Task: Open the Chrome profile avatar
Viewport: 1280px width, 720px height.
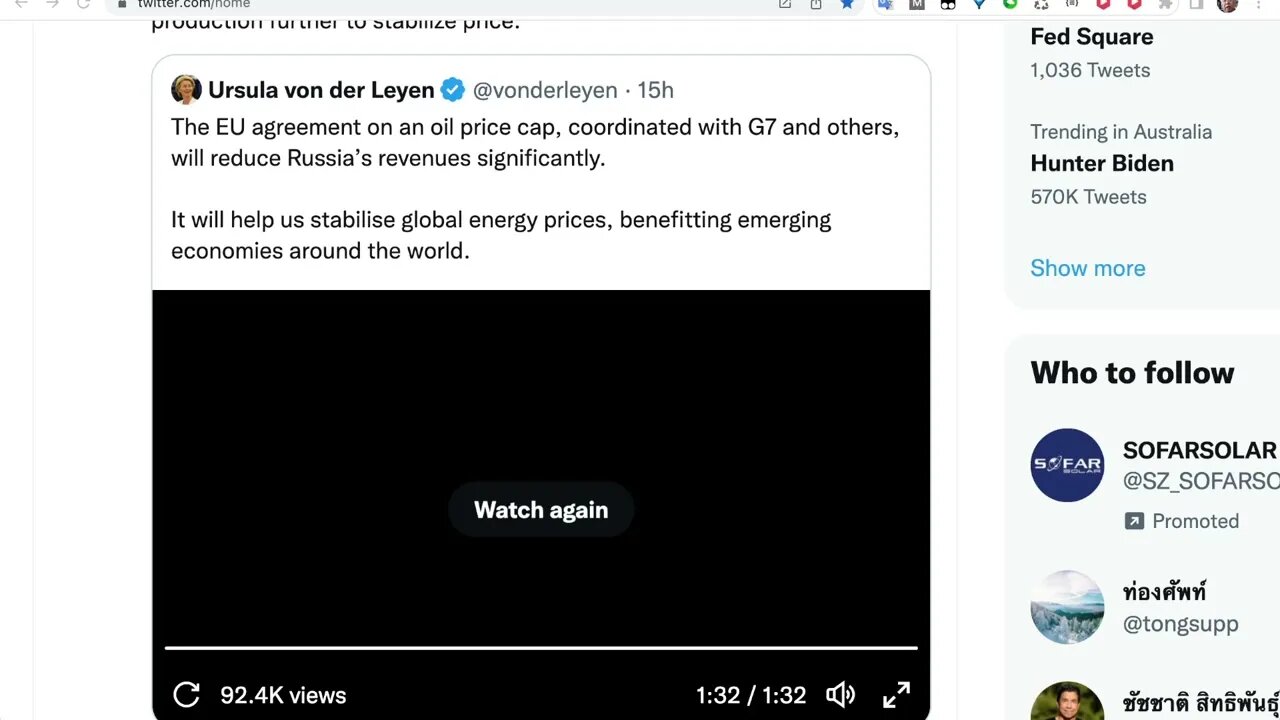Action: coord(1227,4)
